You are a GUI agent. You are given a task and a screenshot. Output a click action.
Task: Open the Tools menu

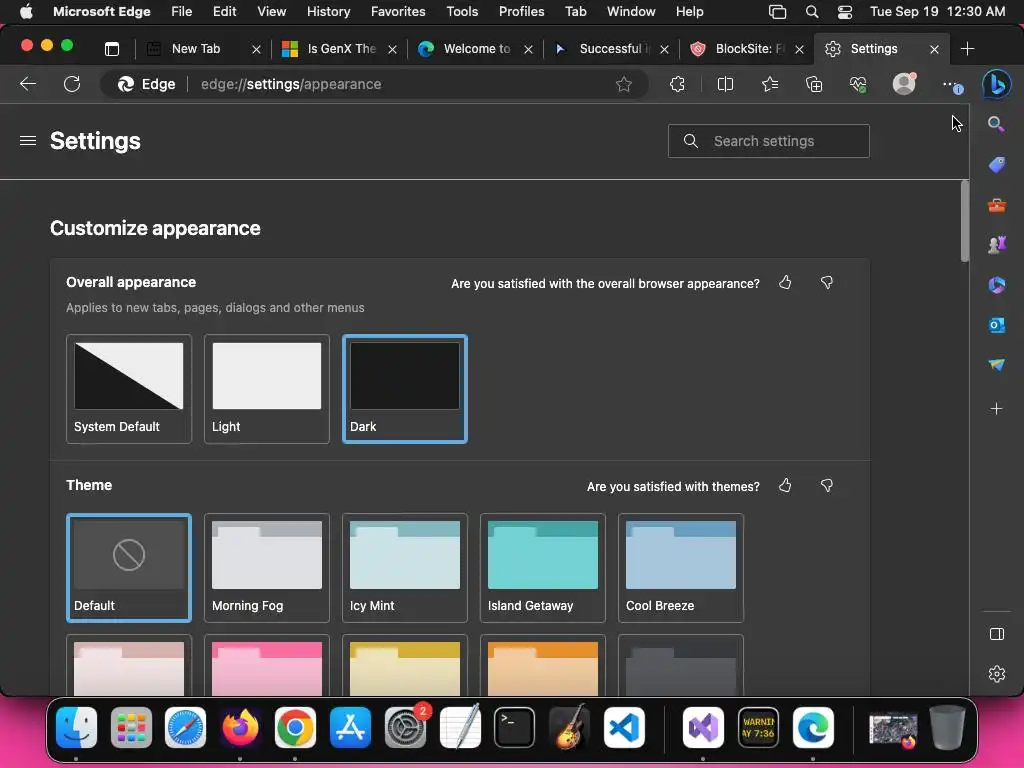(462, 12)
